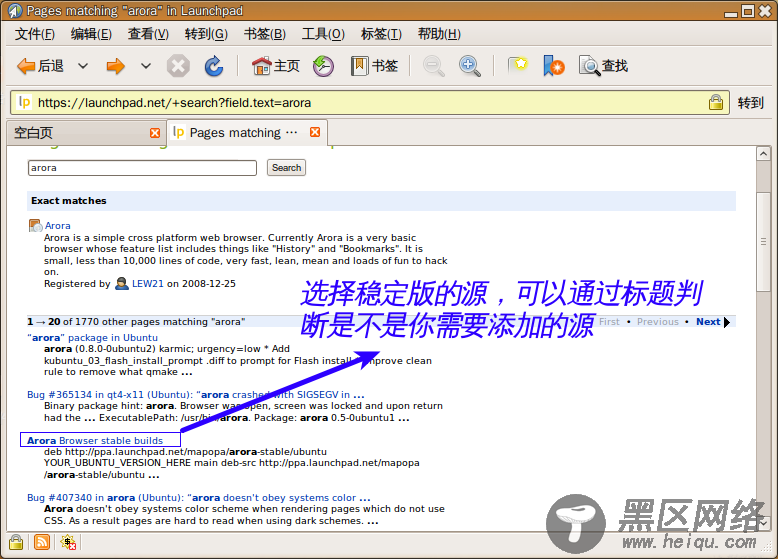
Task: Open the LEW21 user link
Action: click(x=147, y=284)
